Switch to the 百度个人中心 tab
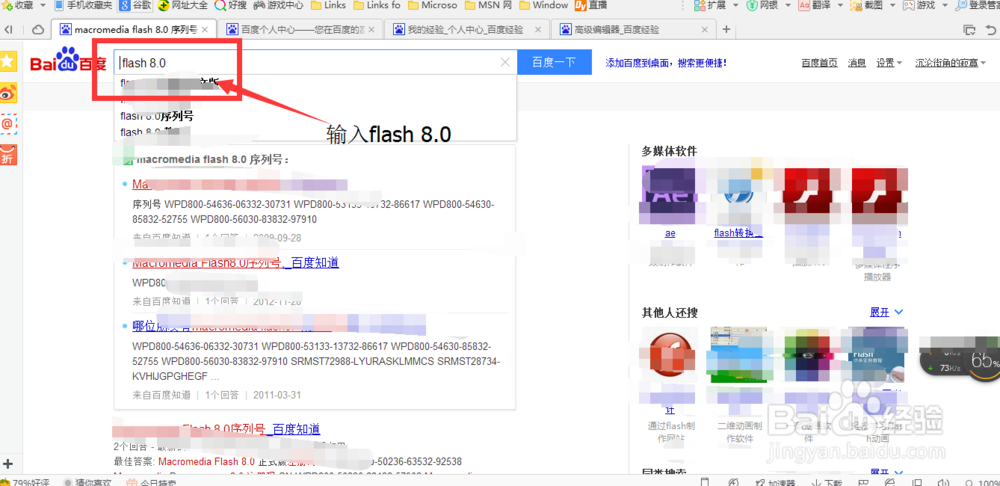This screenshot has height=486, width=1000. [300, 29]
